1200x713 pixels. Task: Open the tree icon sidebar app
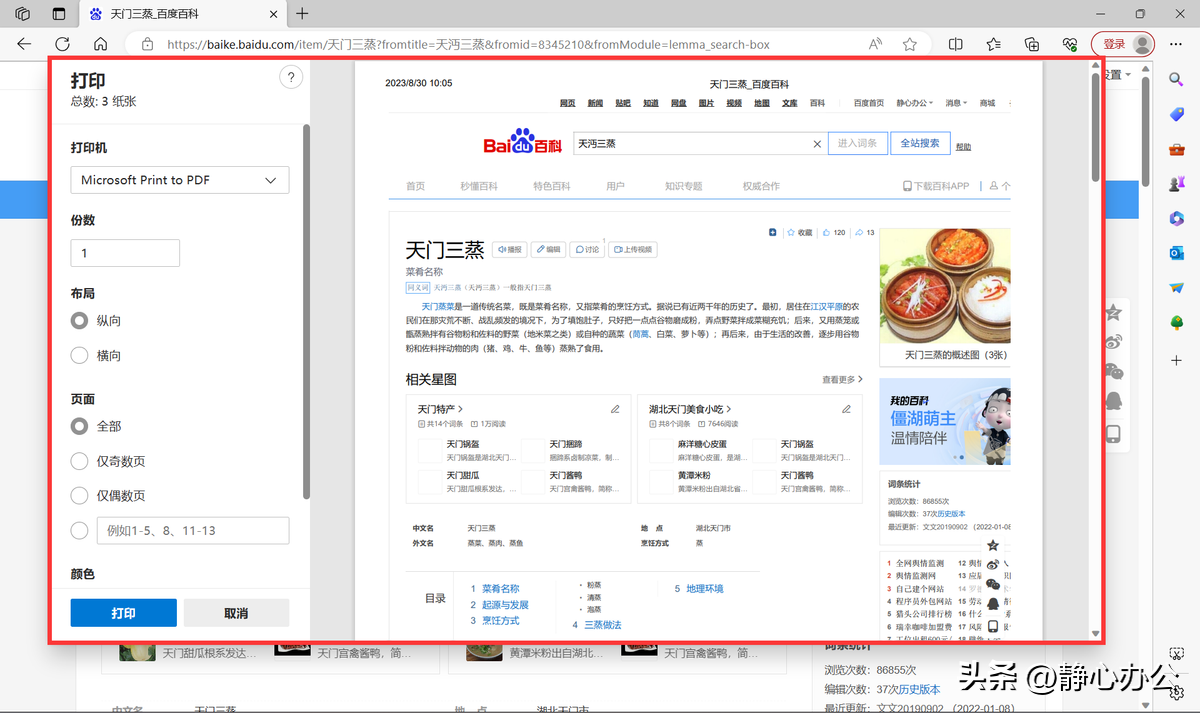pyautogui.click(x=1176, y=322)
